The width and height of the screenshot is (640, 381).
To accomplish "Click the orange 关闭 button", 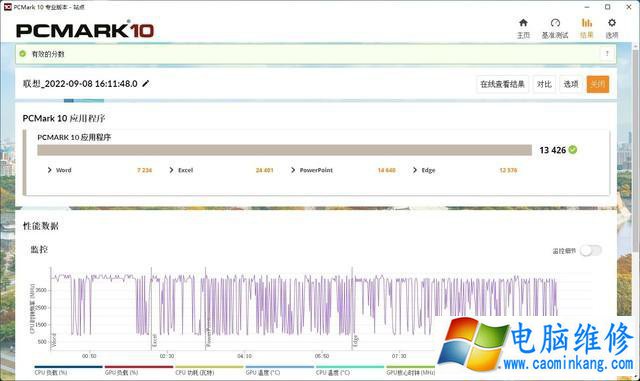I will pos(598,84).
